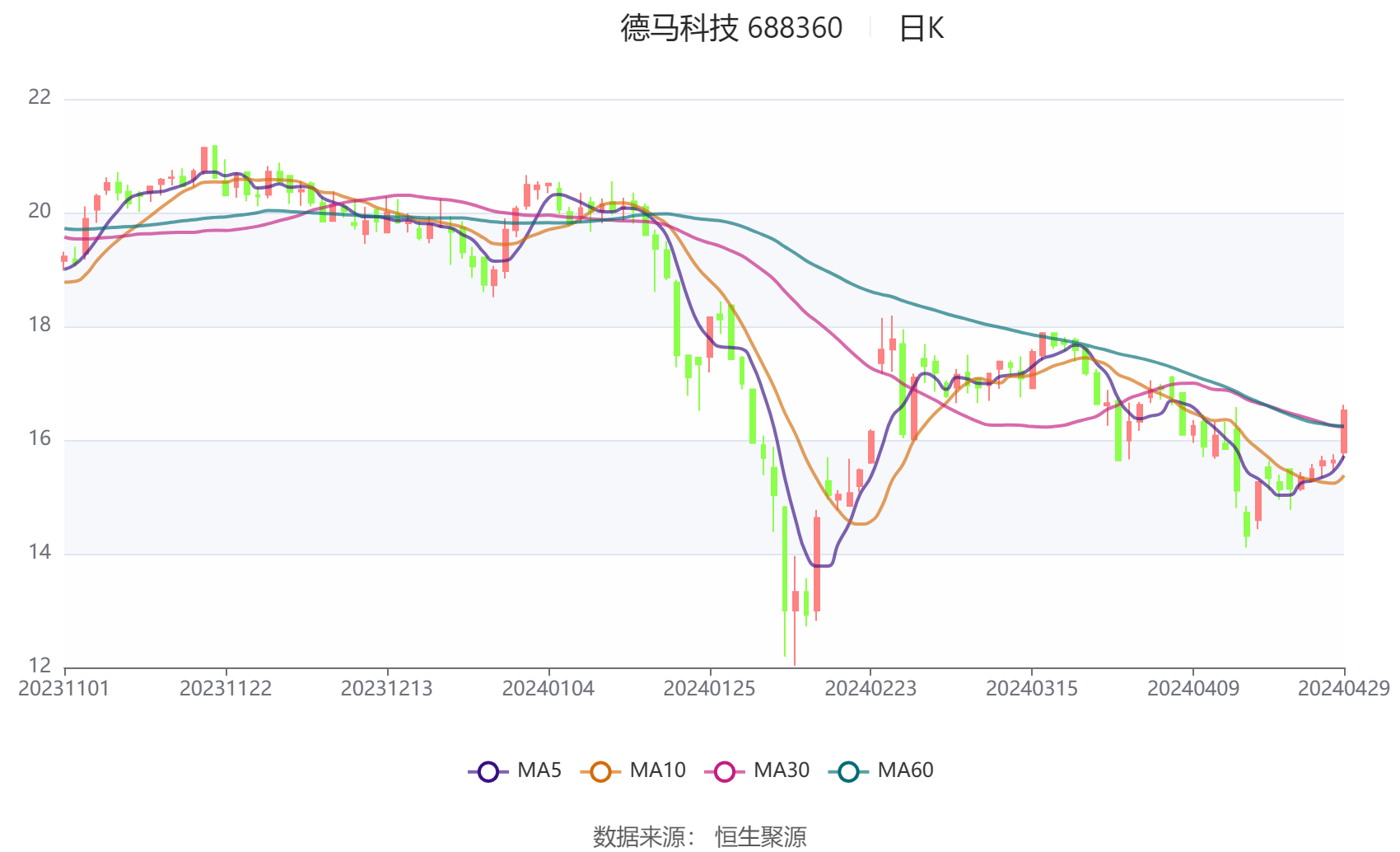
Task: Select the 20240315 date tick label
Action: (1032, 689)
